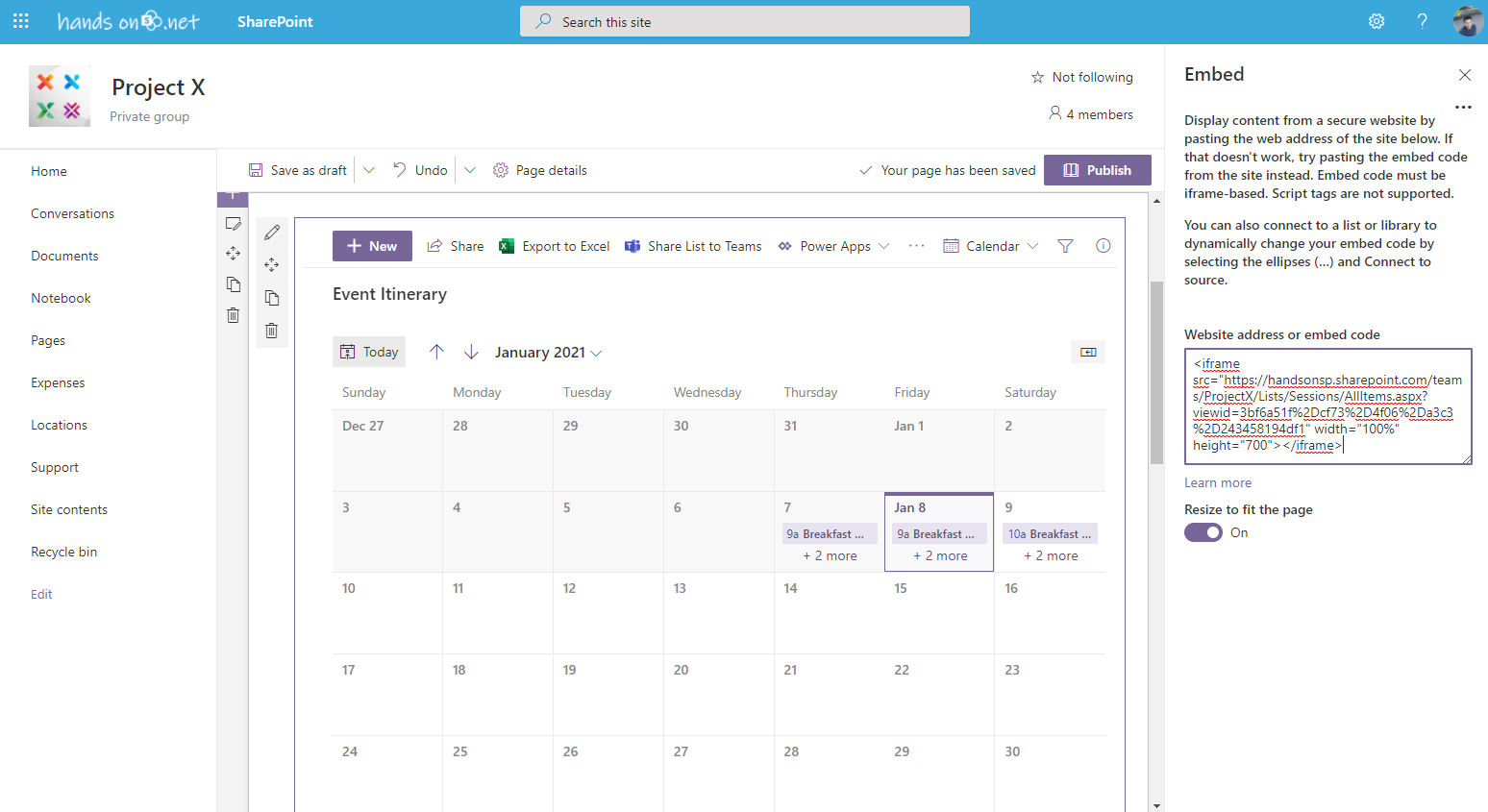Turn off Resize to fit the page
This screenshot has height=812, width=1488.
[1203, 532]
